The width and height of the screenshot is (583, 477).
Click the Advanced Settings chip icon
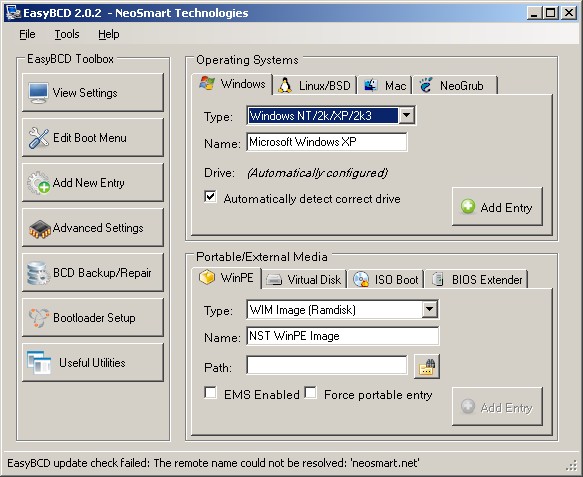(39, 229)
